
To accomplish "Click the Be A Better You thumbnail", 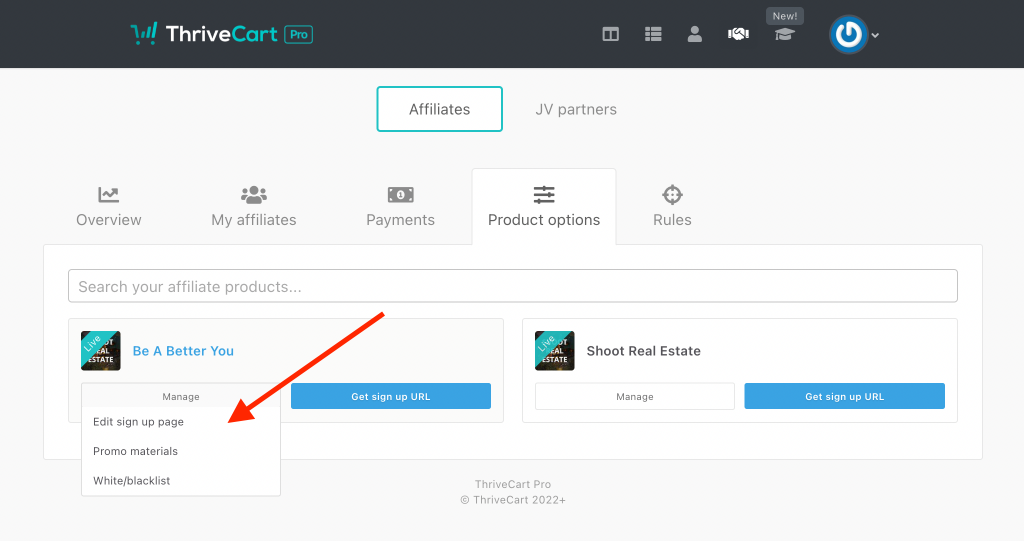I will pos(101,351).
